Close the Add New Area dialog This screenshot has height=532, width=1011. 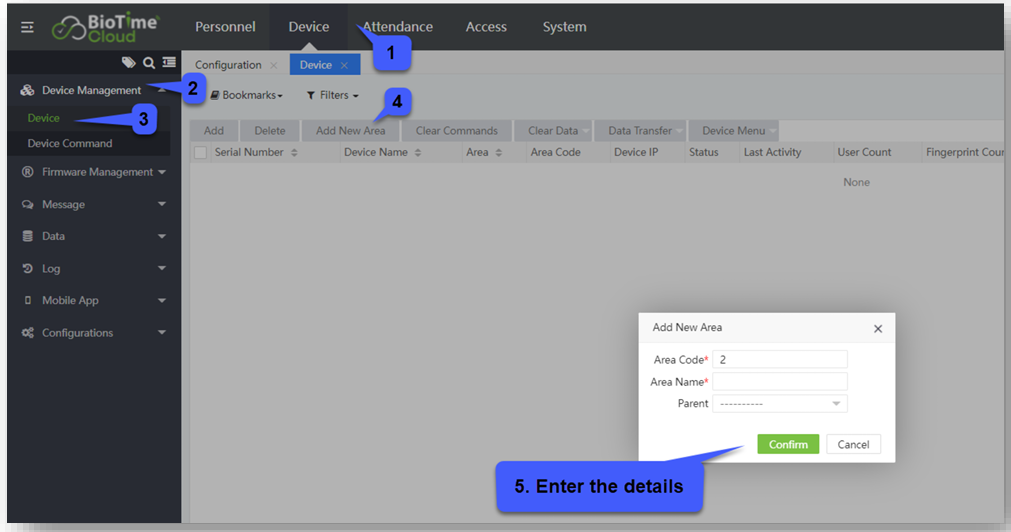click(877, 328)
